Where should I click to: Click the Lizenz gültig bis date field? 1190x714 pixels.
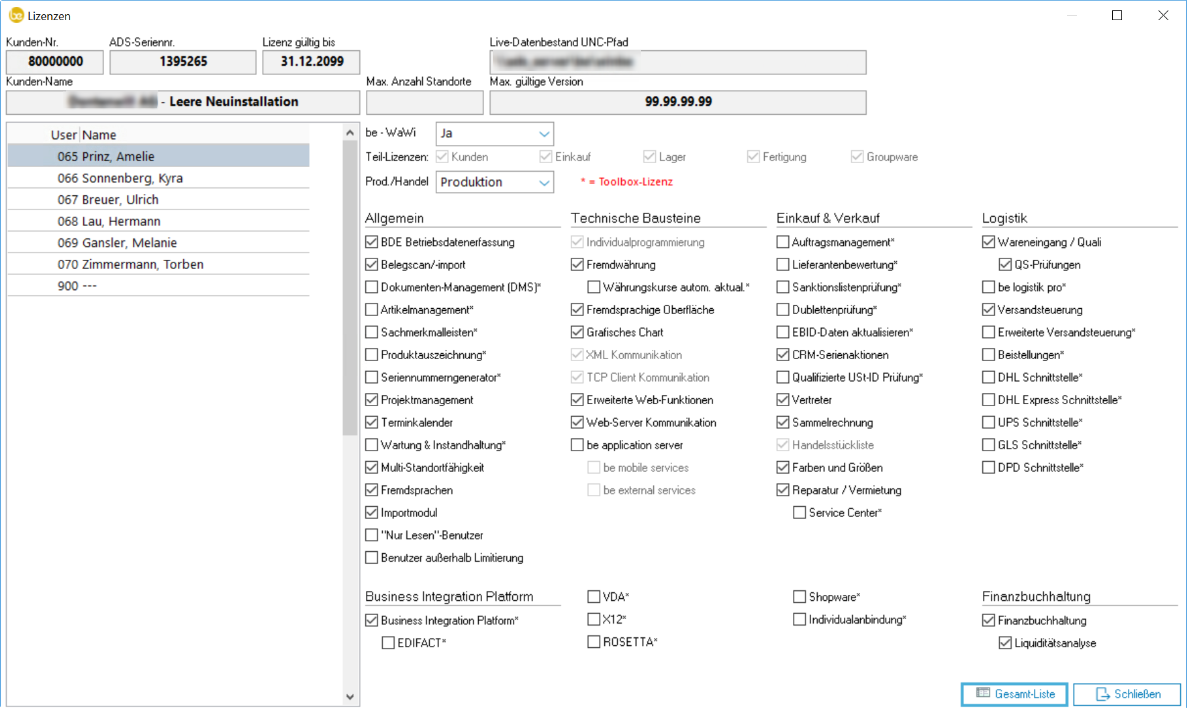pyautogui.click(x=310, y=62)
